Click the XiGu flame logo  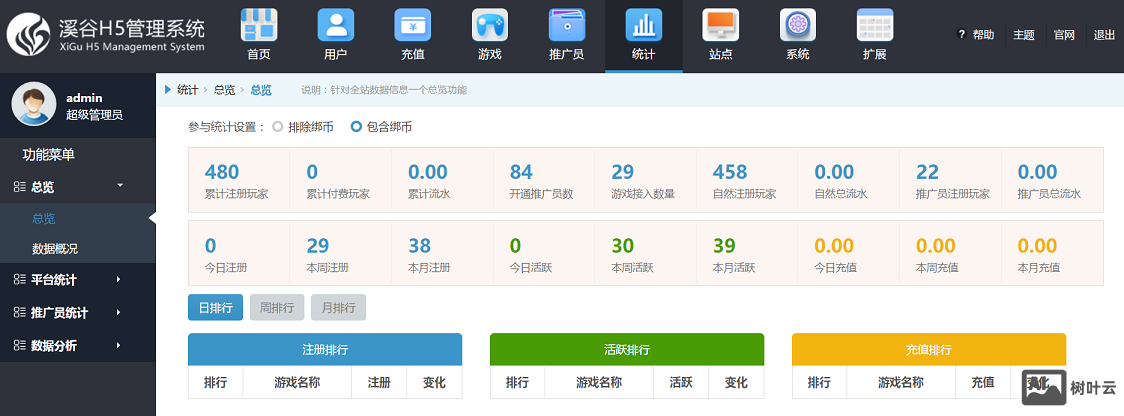(x=29, y=35)
